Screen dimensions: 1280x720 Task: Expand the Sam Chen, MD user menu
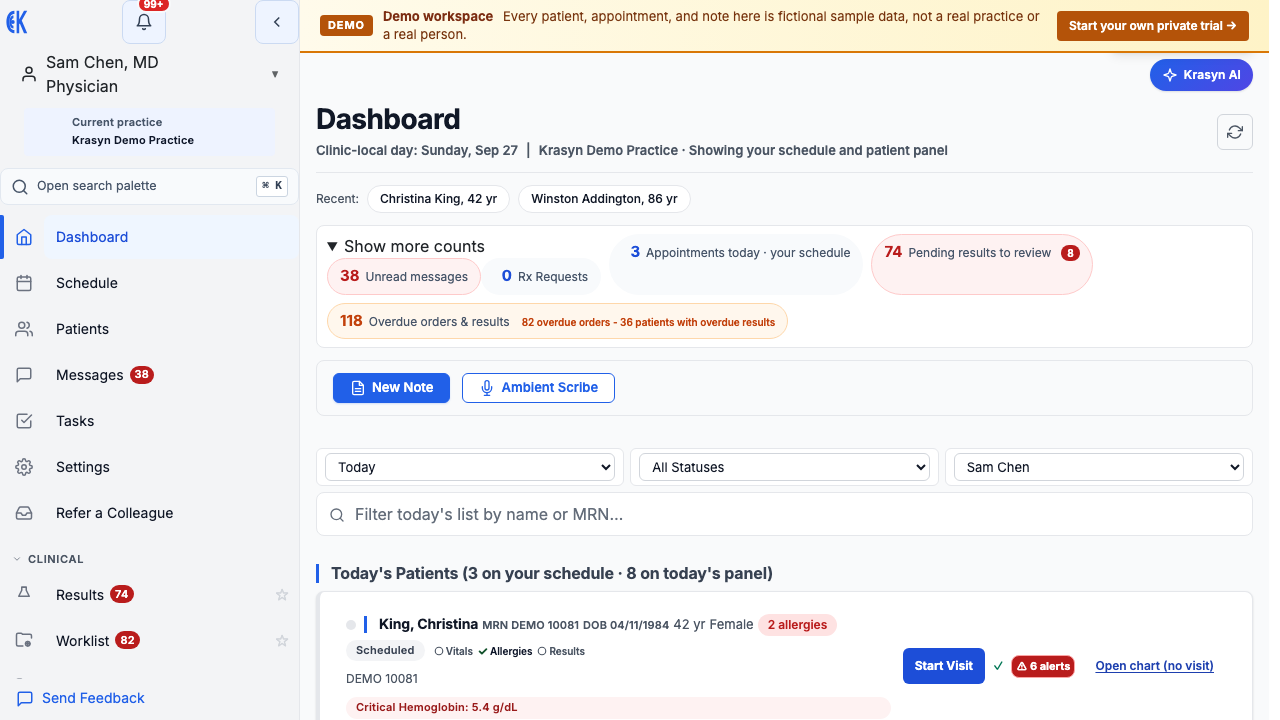(150, 74)
